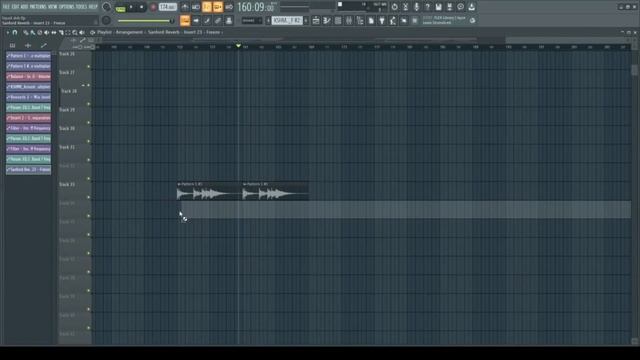The height and width of the screenshot is (360, 640).
Task: Toggle the loop recording icon
Action: [229, 7]
